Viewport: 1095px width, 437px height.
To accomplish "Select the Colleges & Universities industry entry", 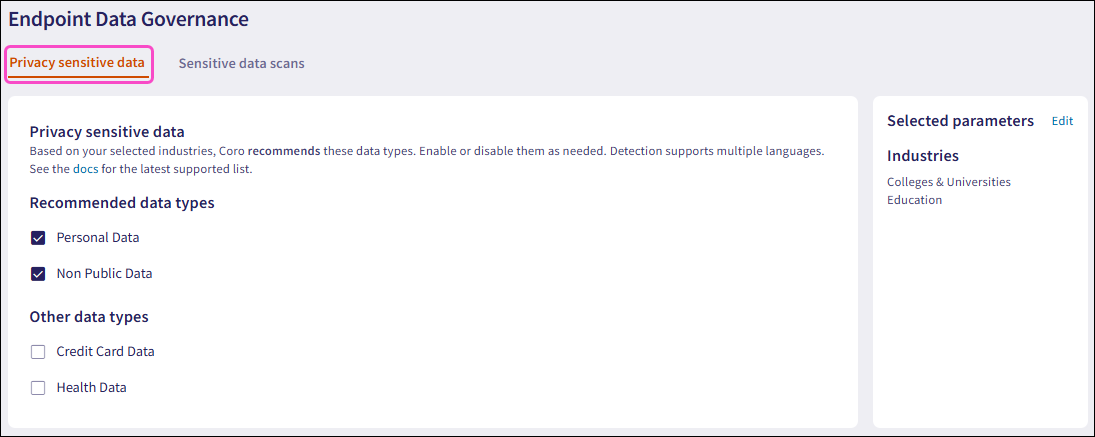I will coord(949,182).
